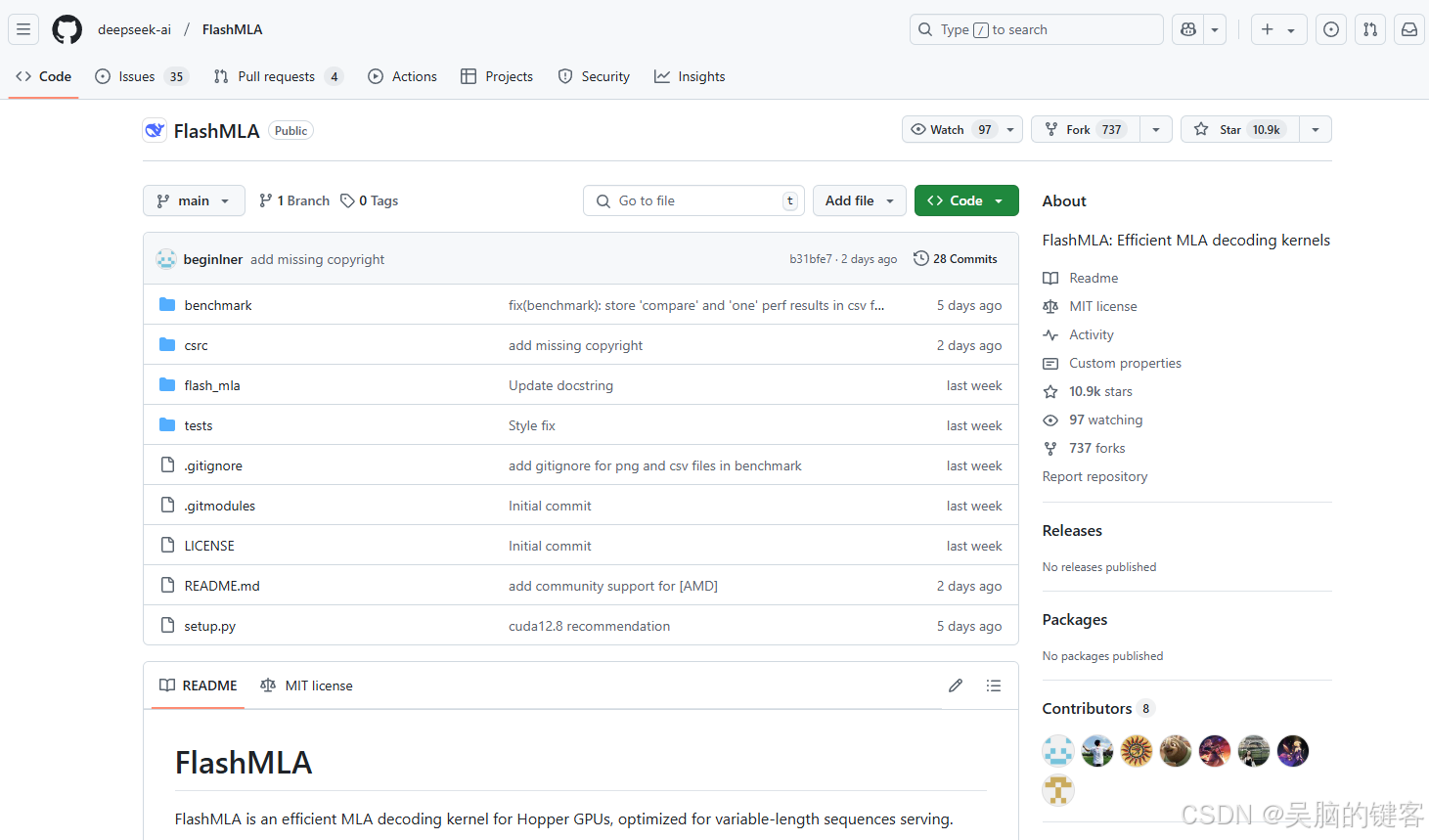Click the Custom properties icon
This screenshot has width=1429, height=840.
pyautogui.click(x=1050, y=363)
